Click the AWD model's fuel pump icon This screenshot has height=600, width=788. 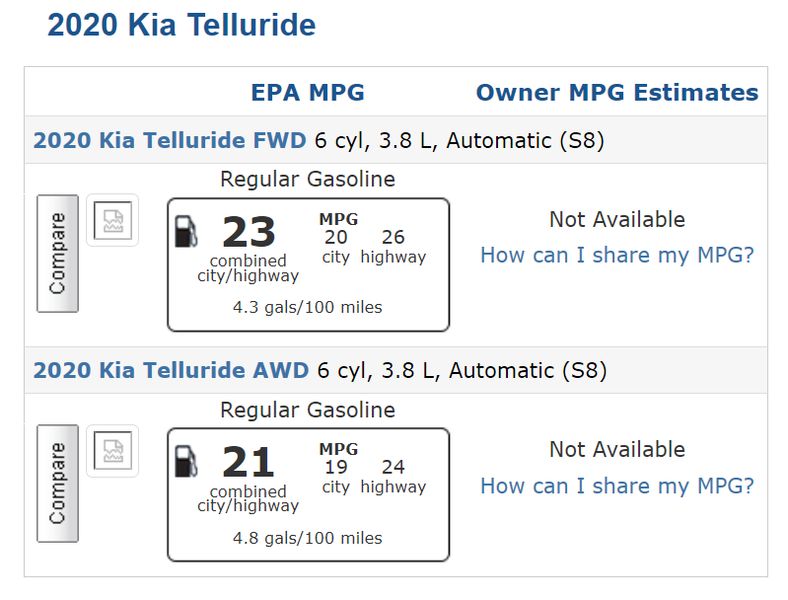coord(185,461)
